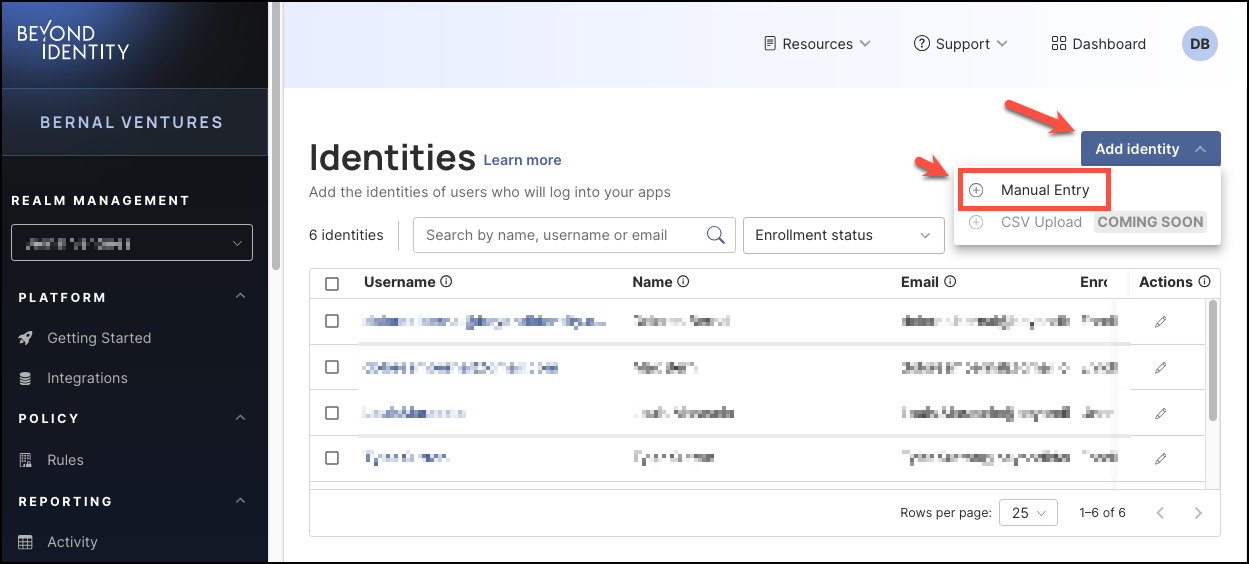Open Rules in sidebar

pos(65,460)
